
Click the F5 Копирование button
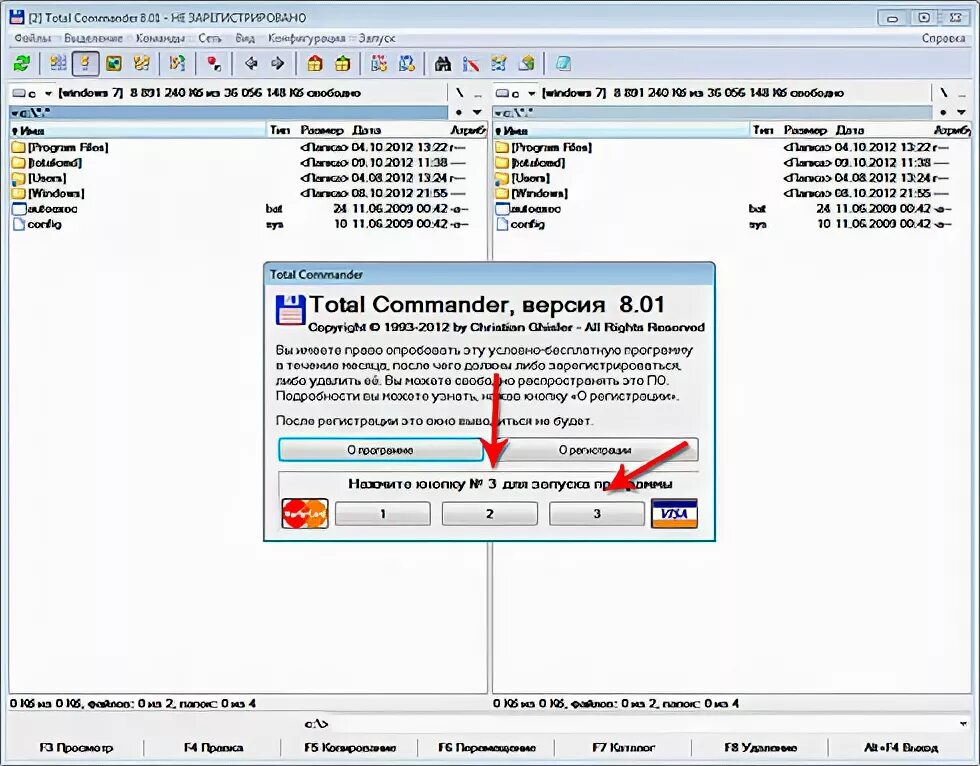click(x=350, y=747)
